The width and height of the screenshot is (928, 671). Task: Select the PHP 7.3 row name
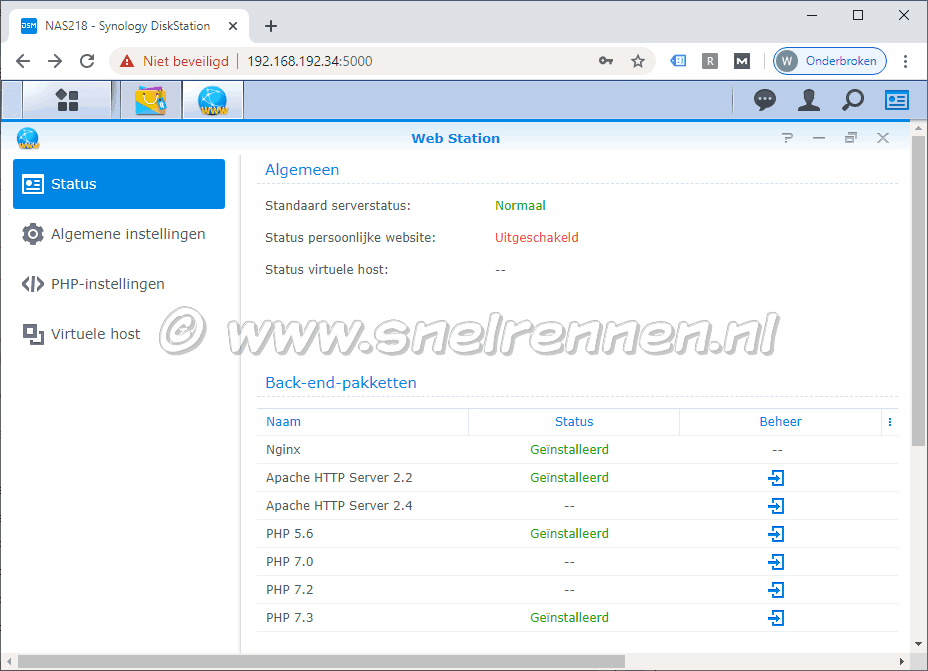click(289, 618)
